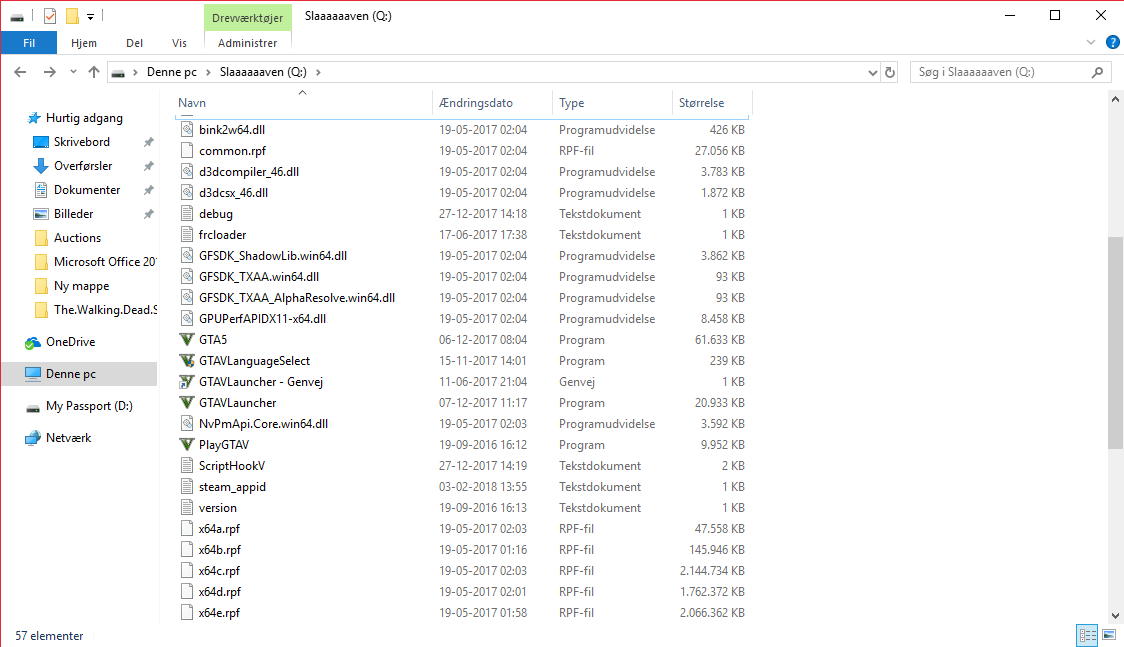Click Denne pc in the breadcrumb path
1124x647 pixels.
pyautogui.click(x=171, y=72)
